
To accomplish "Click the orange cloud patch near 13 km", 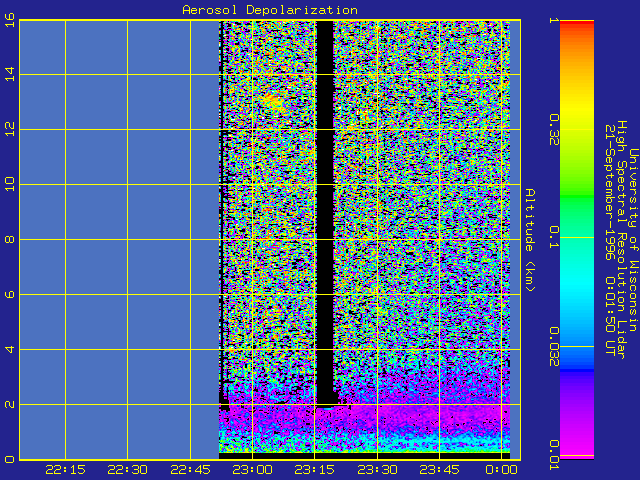I will [x=273, y=100].
